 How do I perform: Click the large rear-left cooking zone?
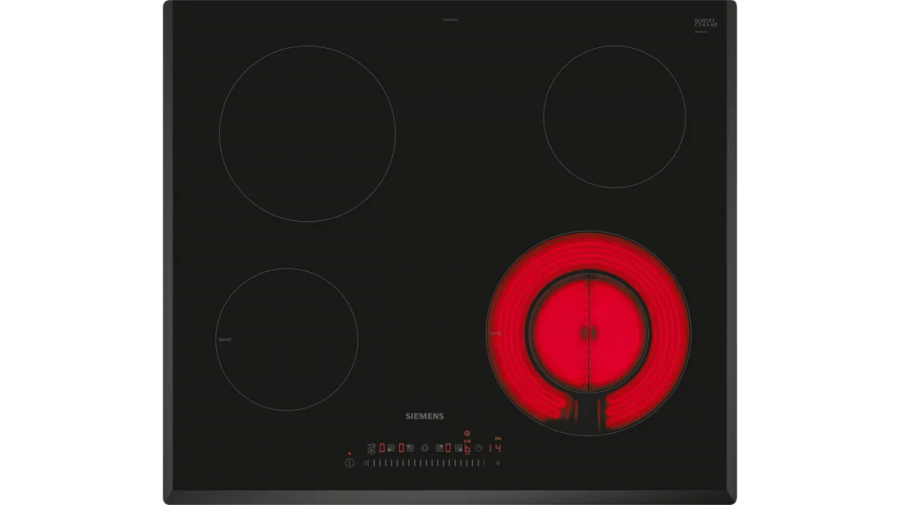307,134
